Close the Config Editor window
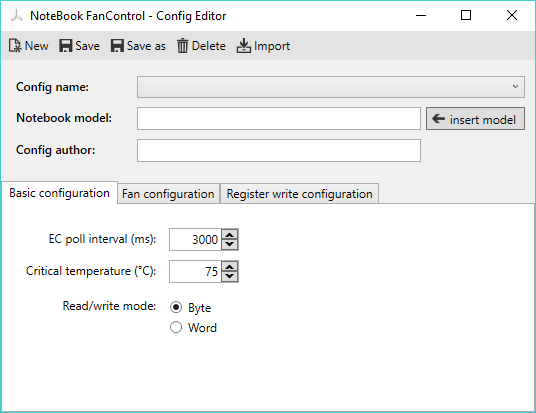 coord(512,15)
